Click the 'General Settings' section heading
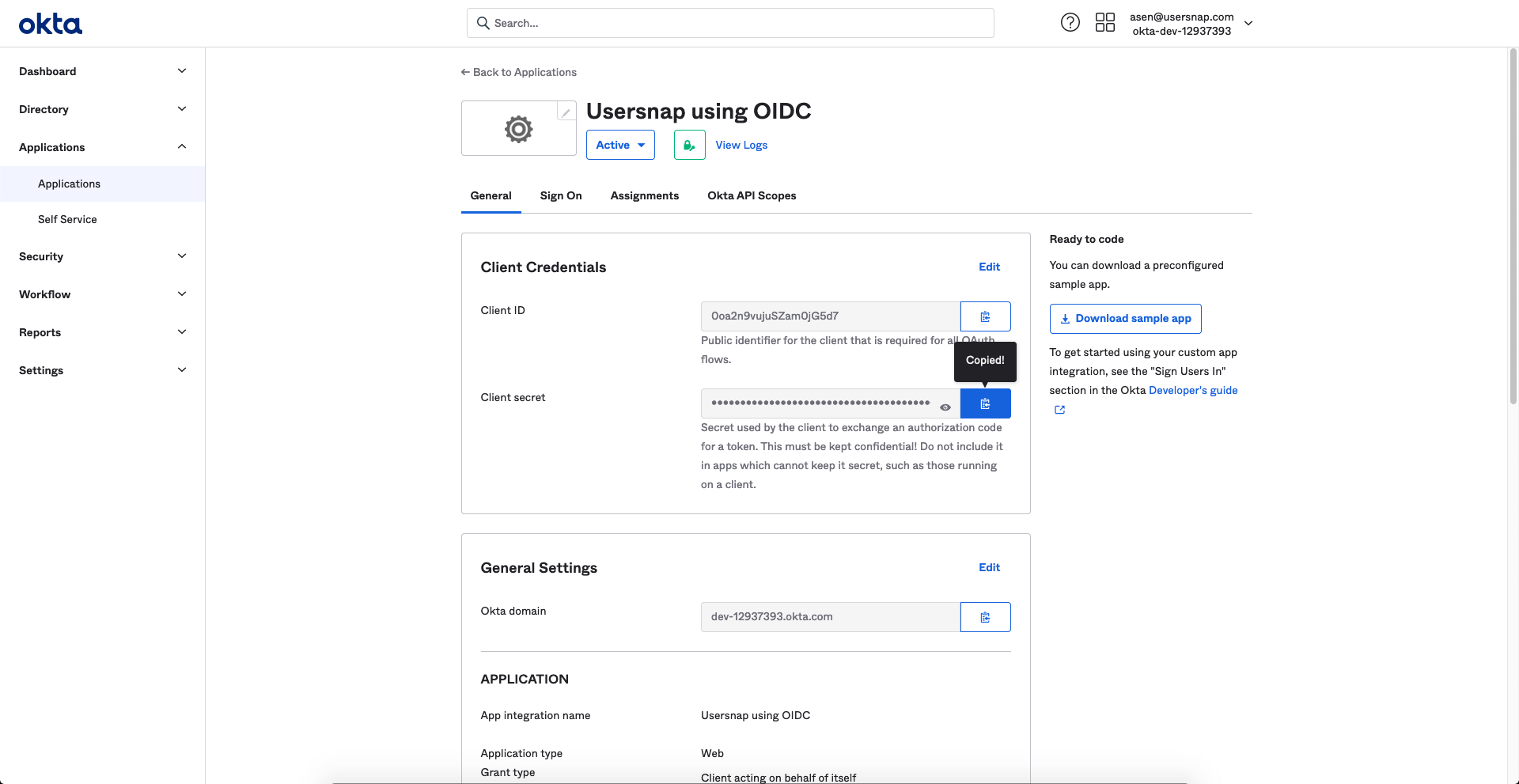 (539, 568)
